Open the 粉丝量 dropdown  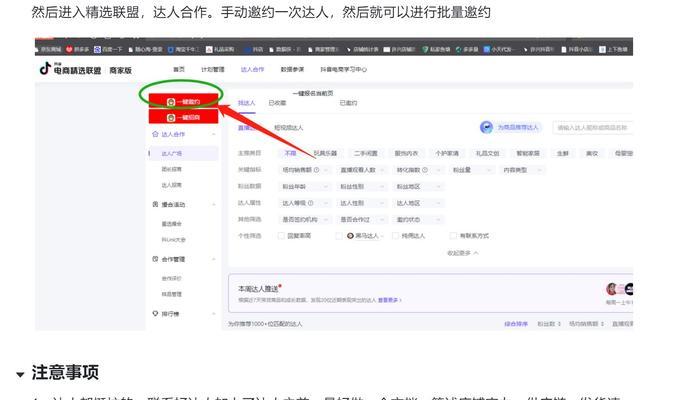point(471,170)
